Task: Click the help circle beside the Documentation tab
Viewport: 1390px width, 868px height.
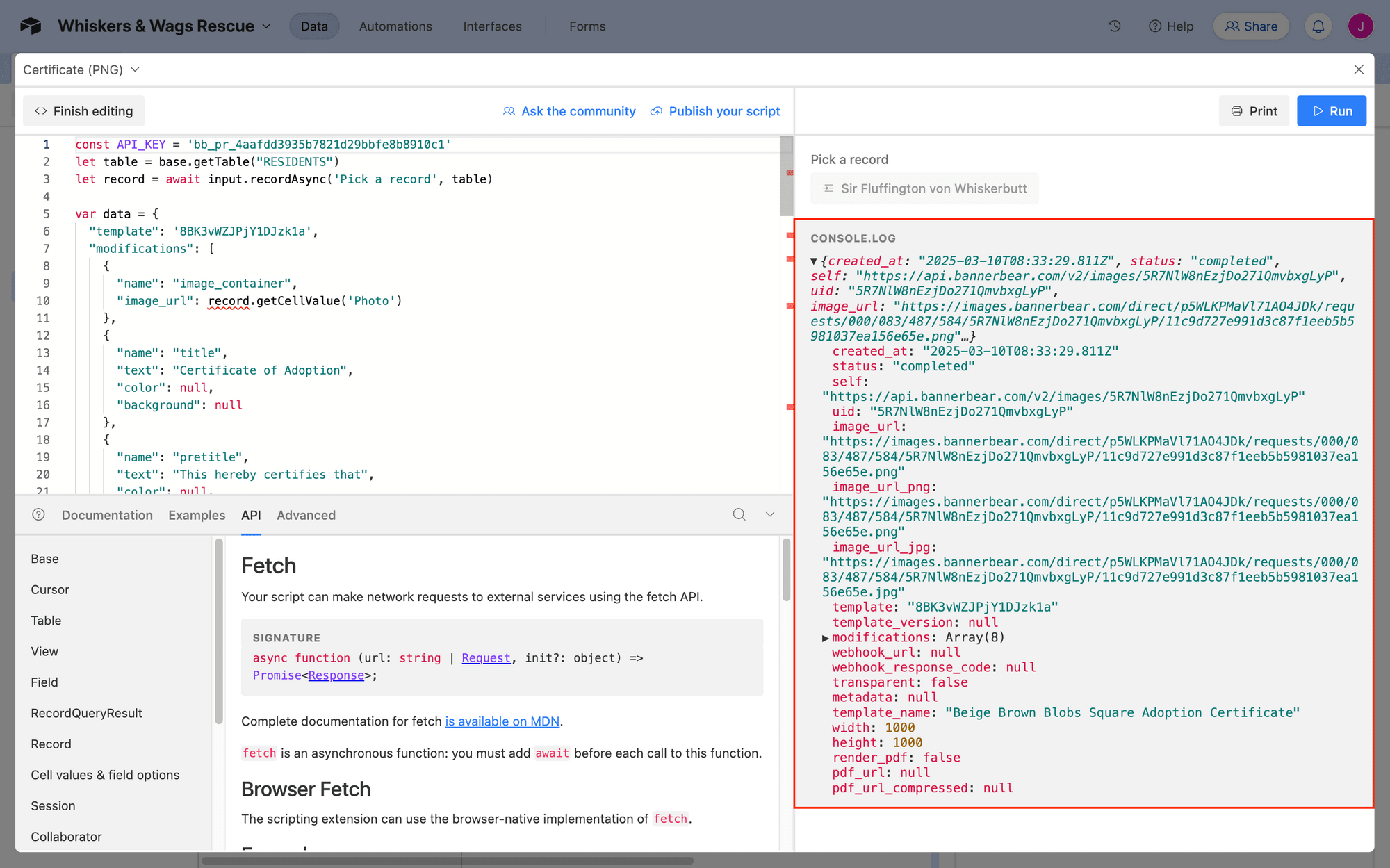Action: [x=38, y=515]
